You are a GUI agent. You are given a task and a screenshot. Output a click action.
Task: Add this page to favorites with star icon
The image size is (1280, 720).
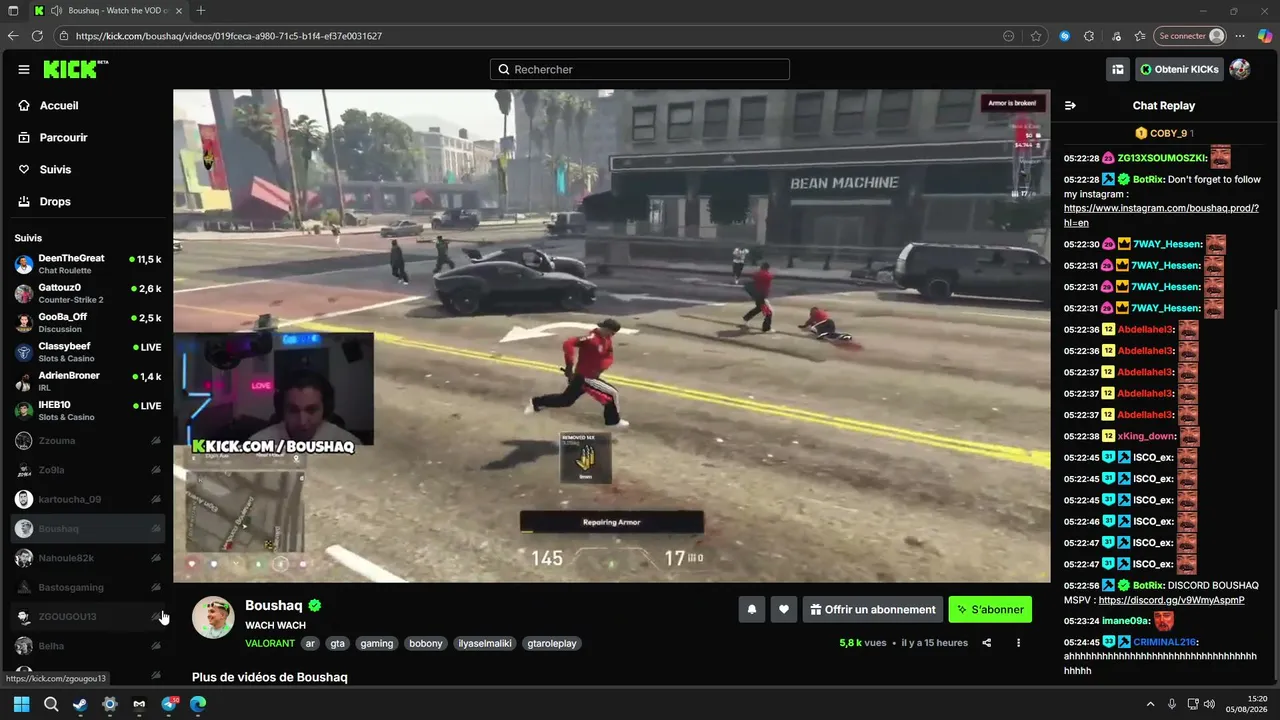coord(1036,36)
